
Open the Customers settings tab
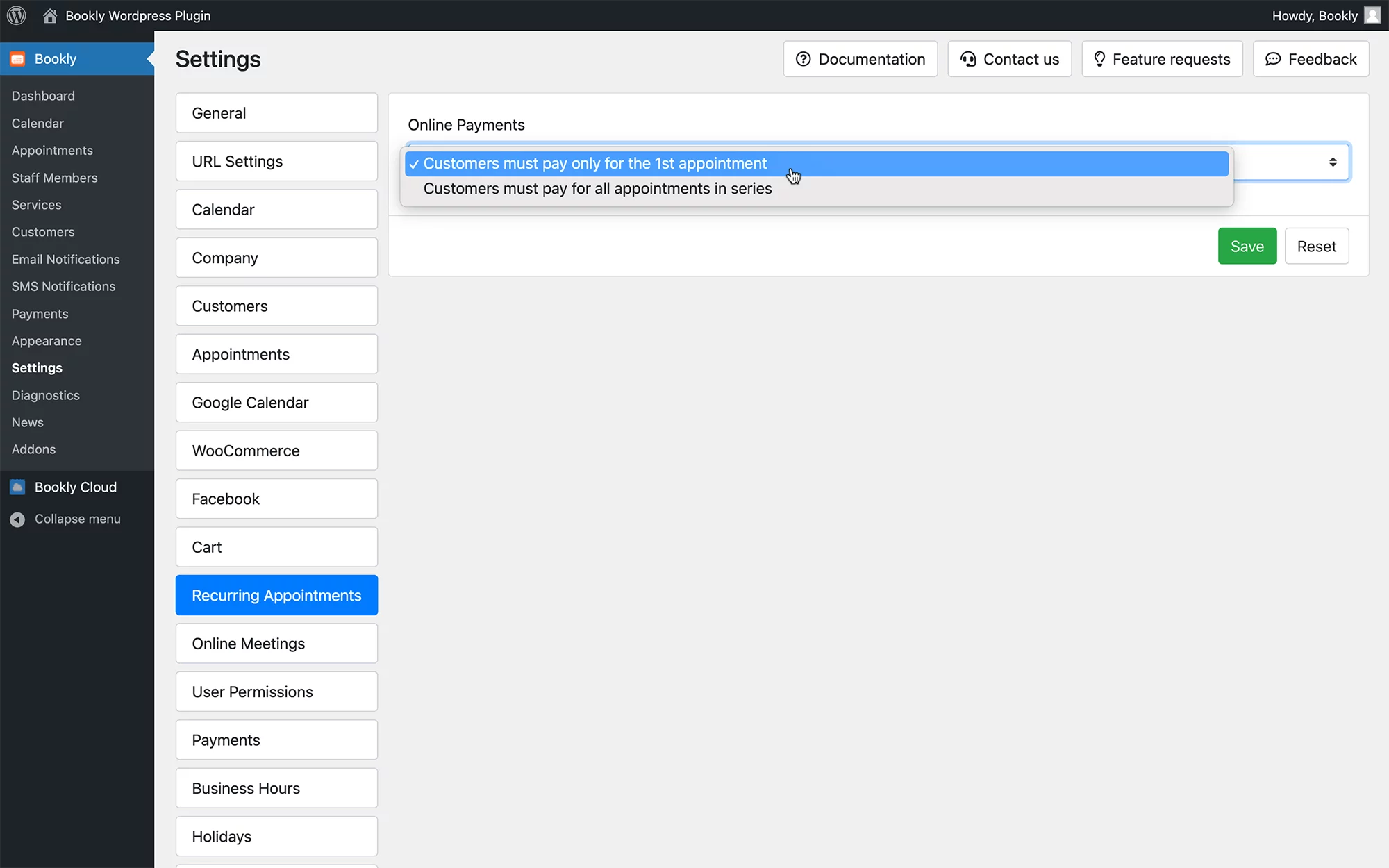(276, 306)
